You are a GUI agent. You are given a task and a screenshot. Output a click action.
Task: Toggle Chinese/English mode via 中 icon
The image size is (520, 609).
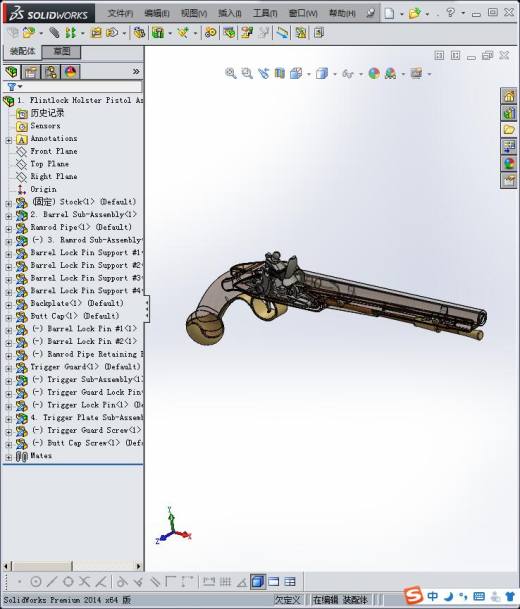tap(432, 596)
